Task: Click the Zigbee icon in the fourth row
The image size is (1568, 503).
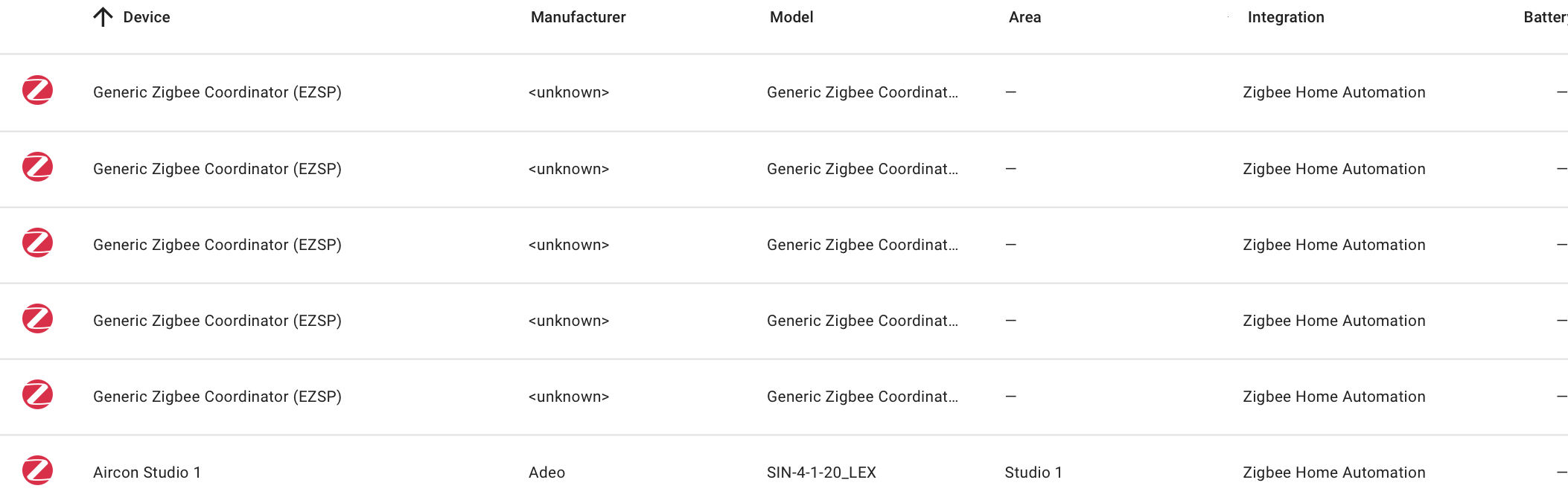Action: [x=37, y=319]
